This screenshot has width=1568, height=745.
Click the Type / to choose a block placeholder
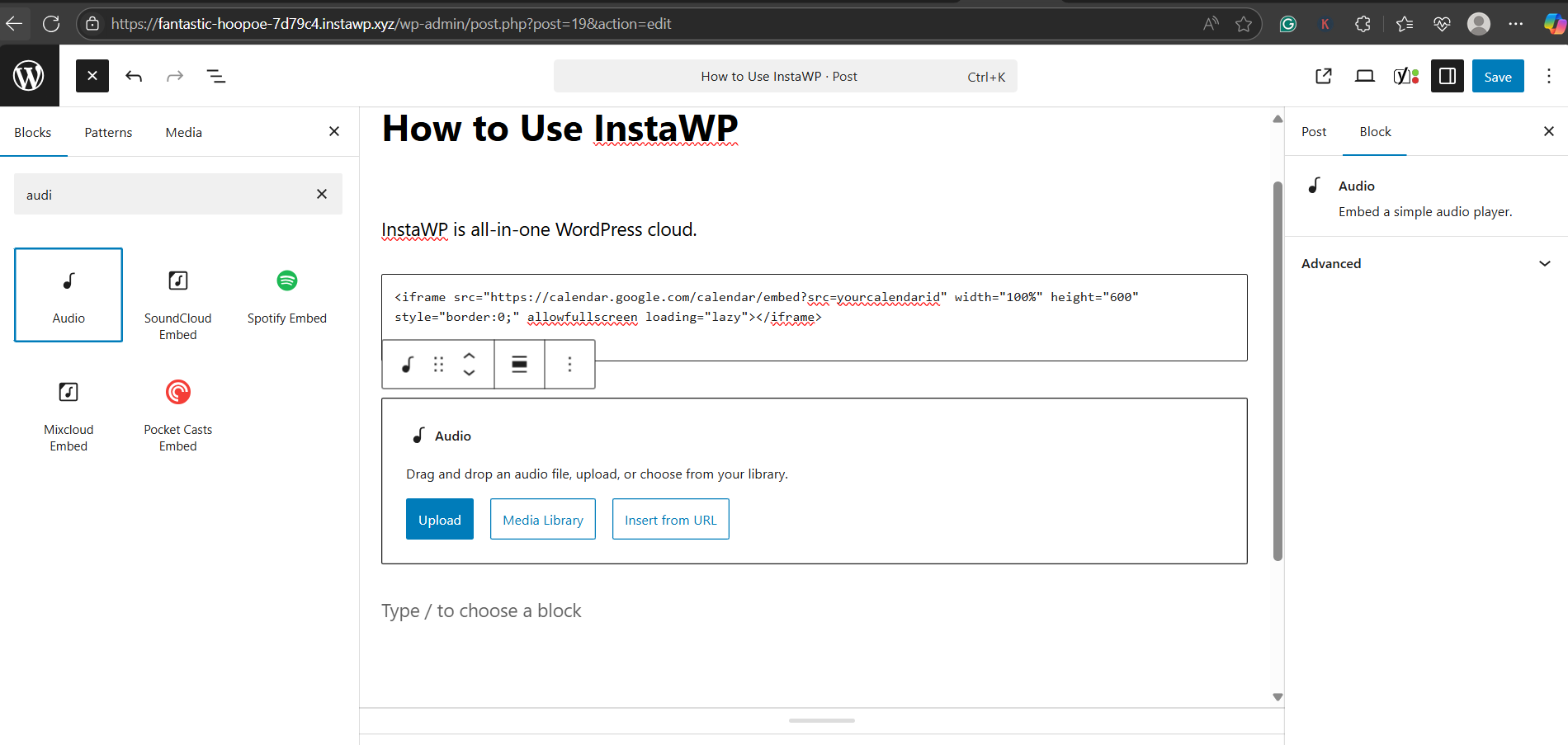click(x=481, y=611)
